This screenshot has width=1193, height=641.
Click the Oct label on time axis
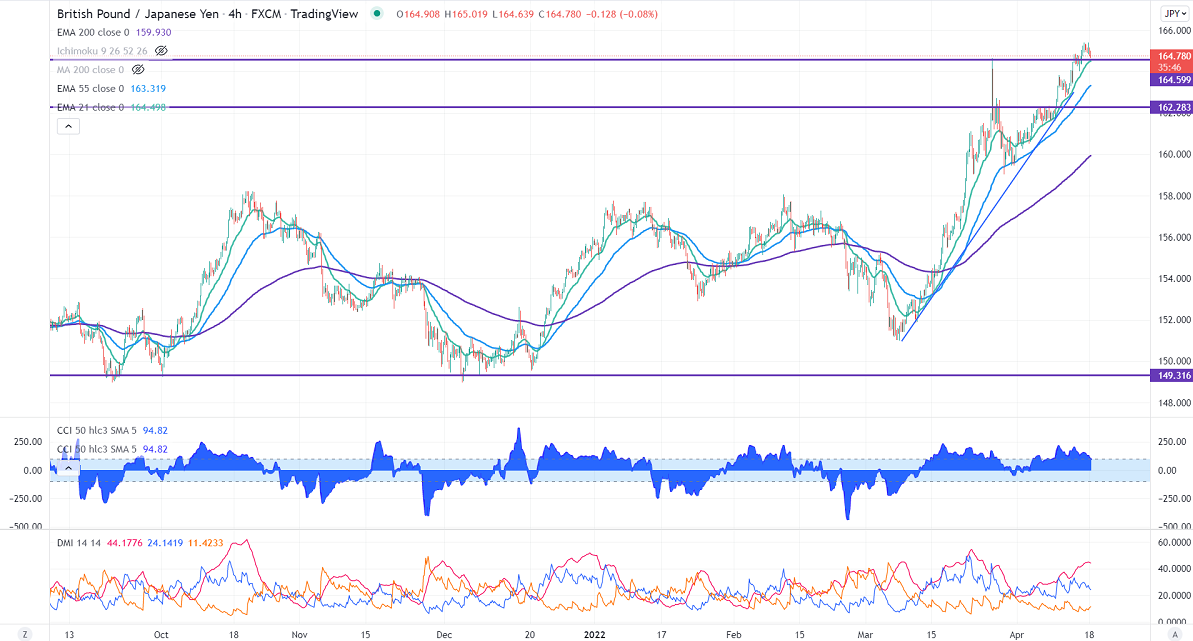tap(161, 634)
